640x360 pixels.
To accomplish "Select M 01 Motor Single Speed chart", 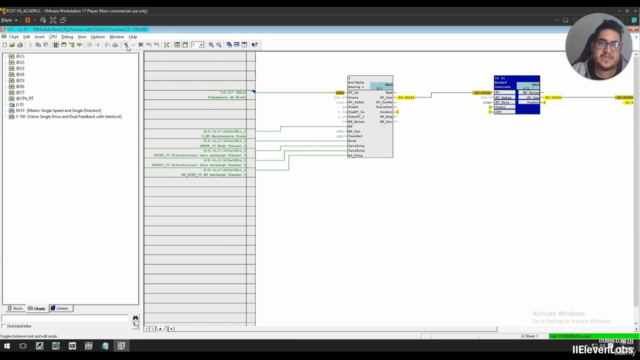I will (55, 111).
